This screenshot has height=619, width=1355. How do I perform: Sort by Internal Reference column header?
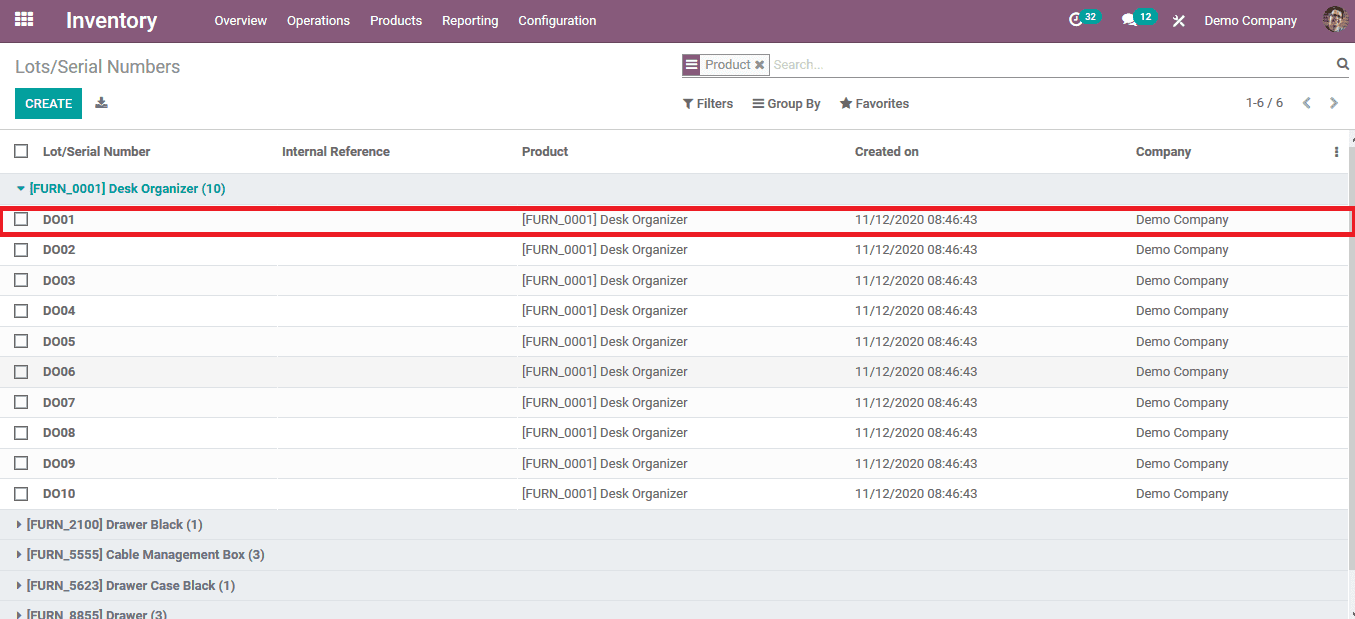point(336,152)
